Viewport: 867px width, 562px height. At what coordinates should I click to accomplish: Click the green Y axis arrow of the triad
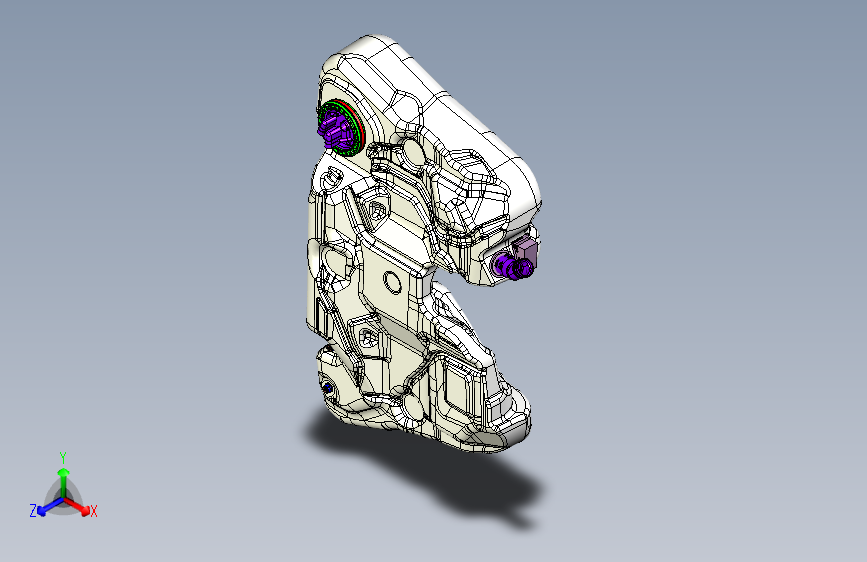pyautogui.click(x=64, y=482)
